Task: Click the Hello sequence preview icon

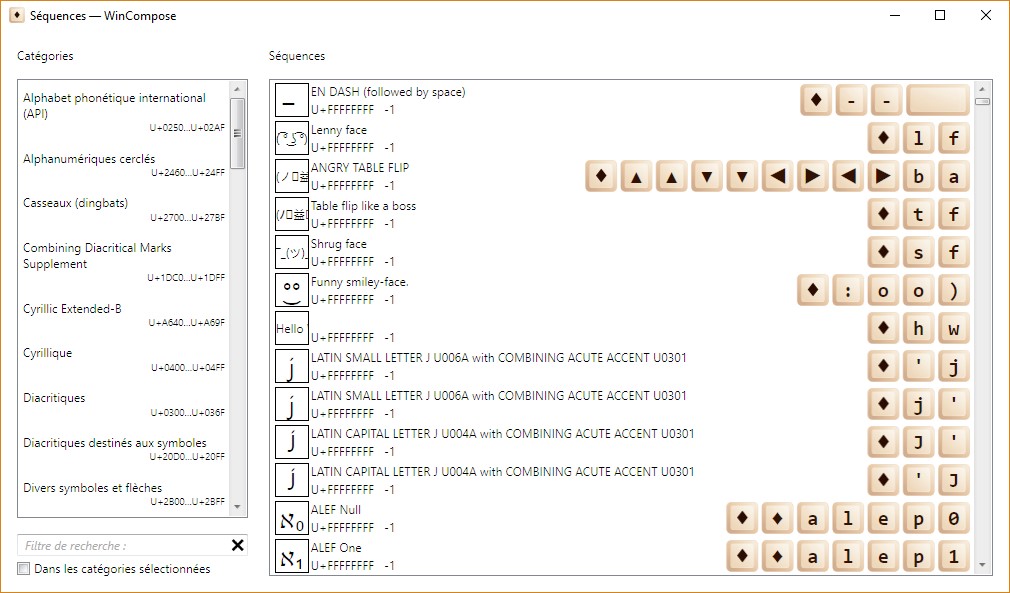Action: (x=291, y=328)
